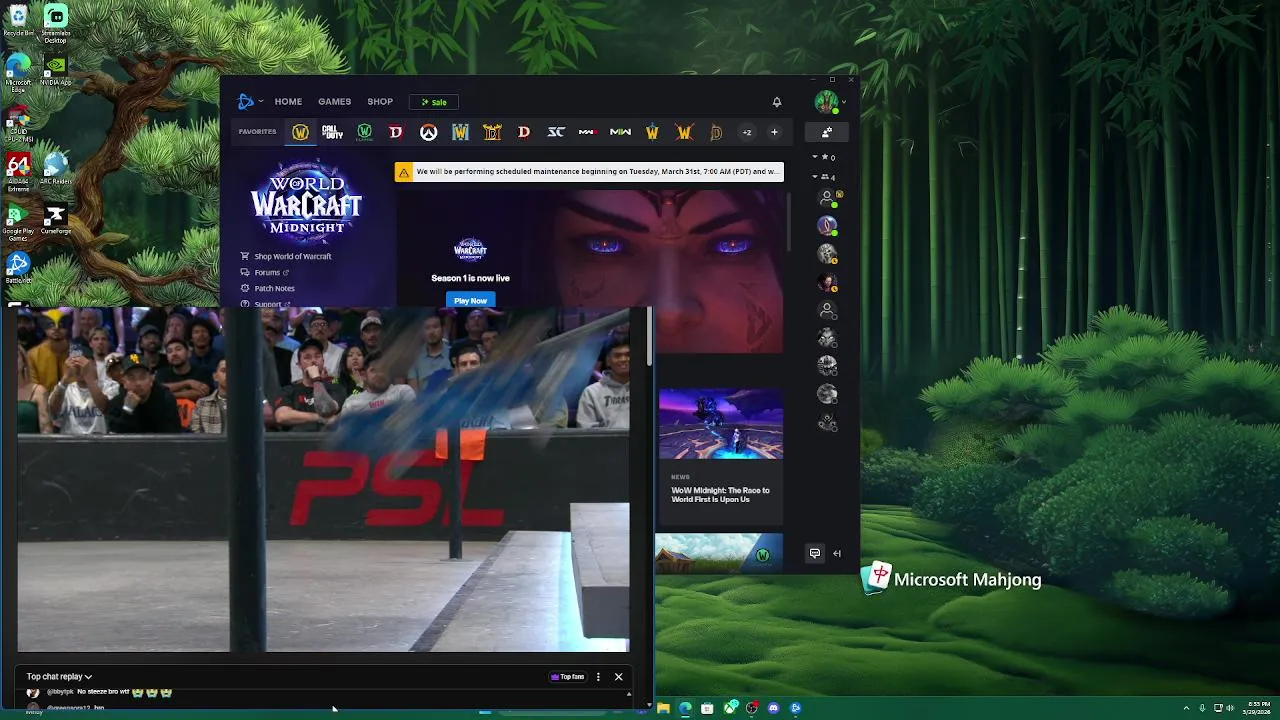
Task: Launch Streamlabs Desktop from the desktop
Action: point(56,24)
